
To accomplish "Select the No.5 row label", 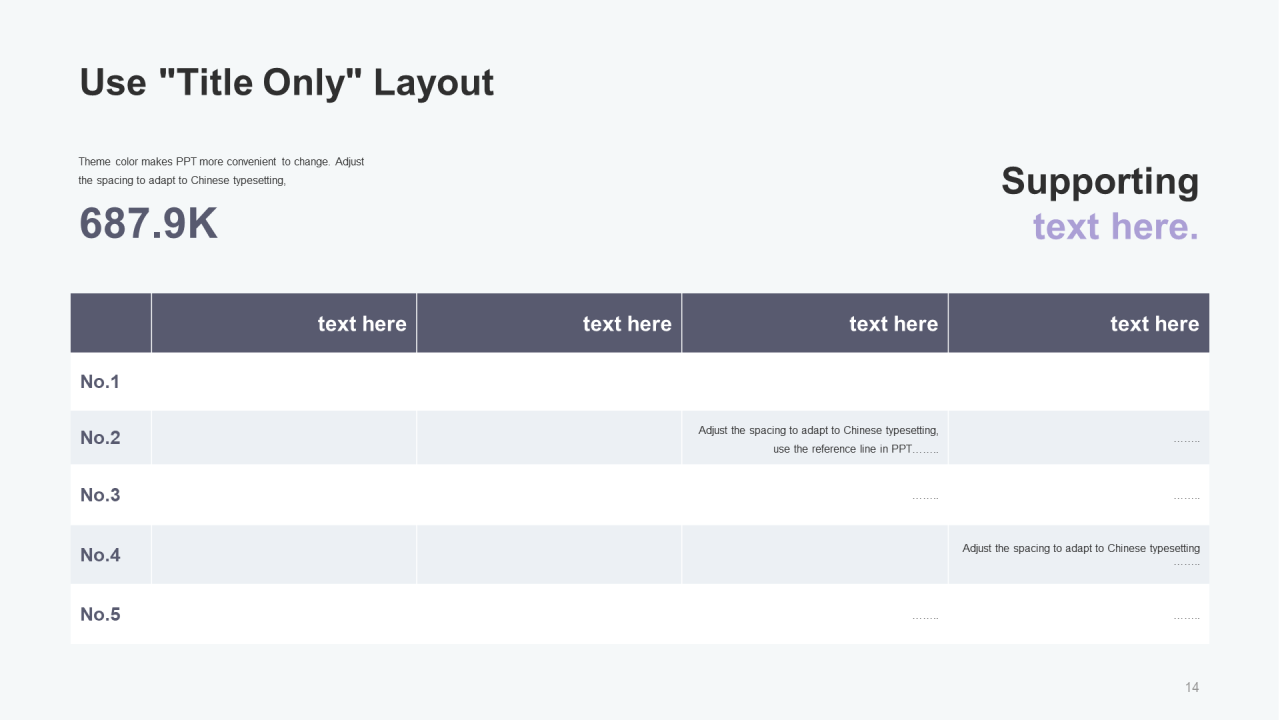I will point(100,614).
